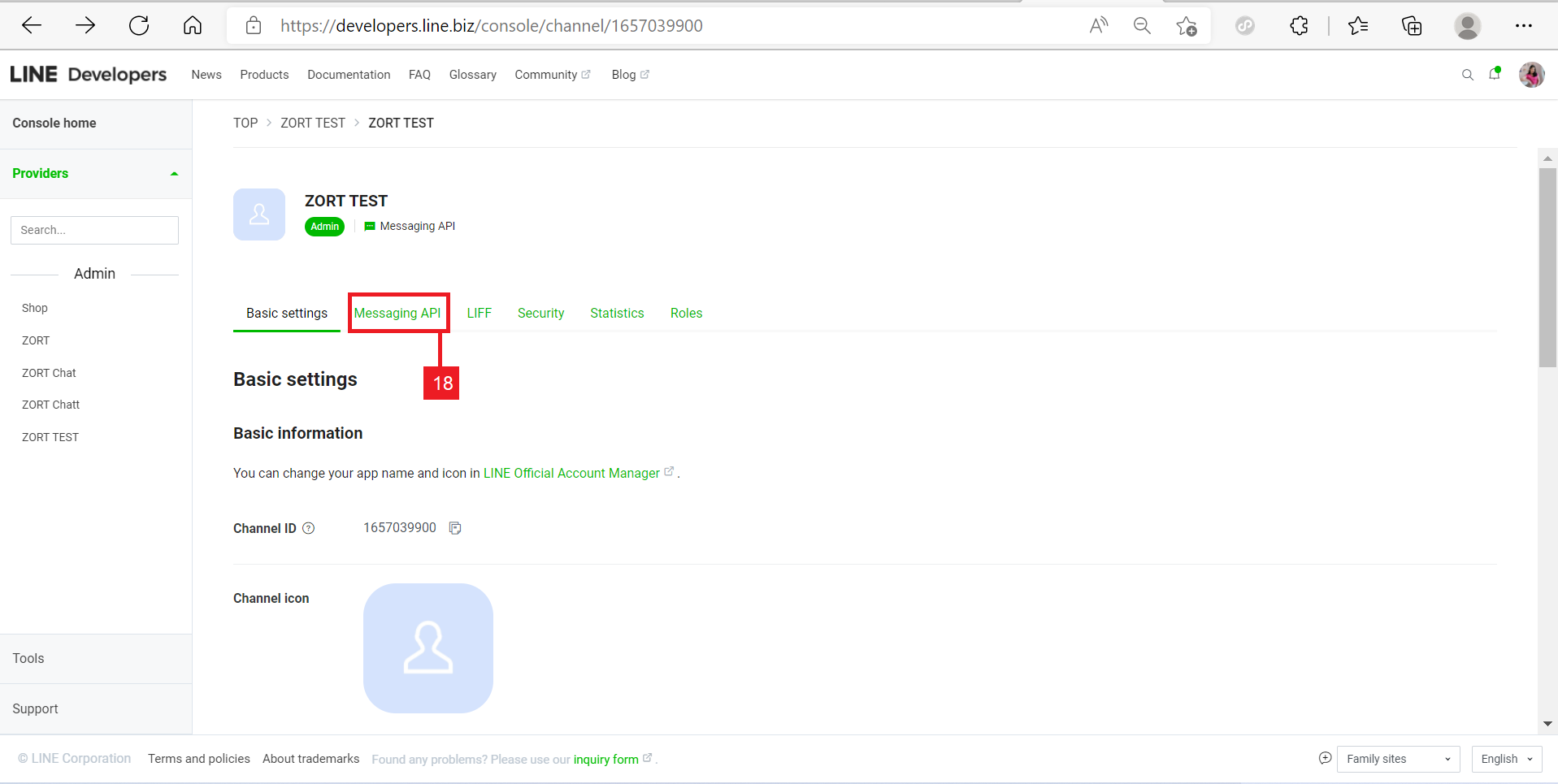The width and height of the screenshot is (1558, 784).
Task: Go to Console home
Action: click(54, 123)
